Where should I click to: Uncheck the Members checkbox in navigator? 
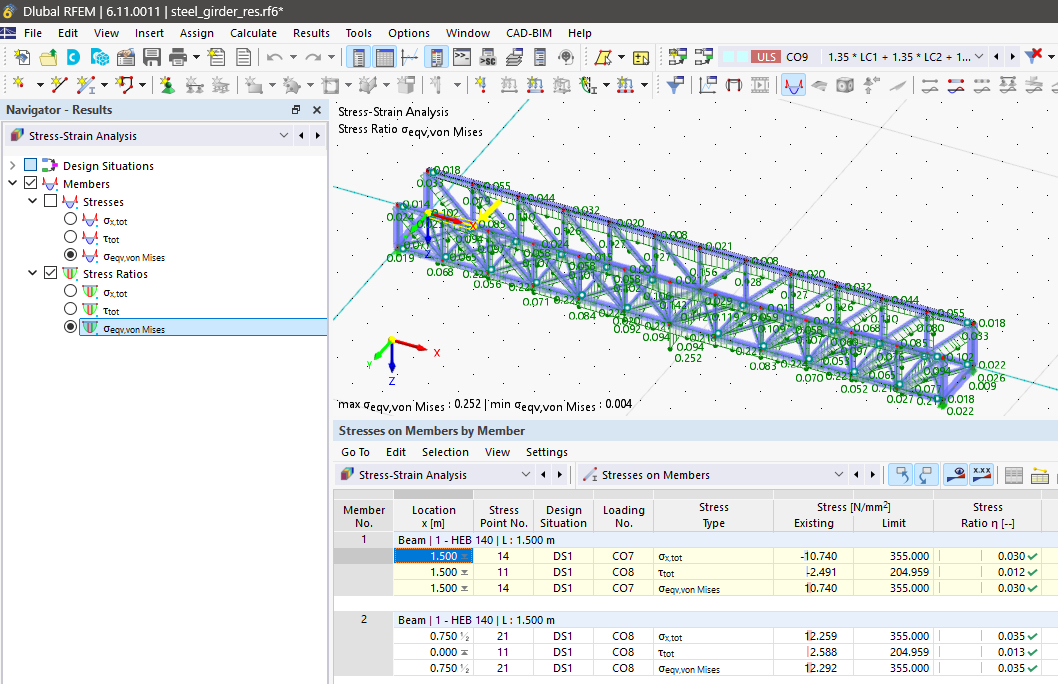click(x=30, y=184)
